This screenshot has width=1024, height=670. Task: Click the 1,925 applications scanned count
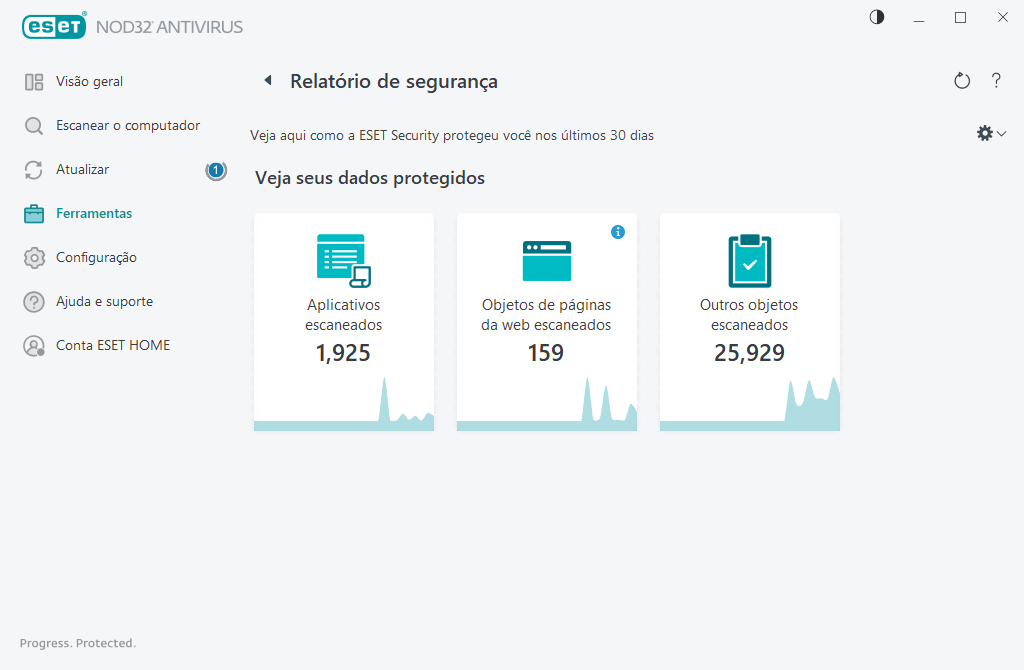[x=343, y=353]
